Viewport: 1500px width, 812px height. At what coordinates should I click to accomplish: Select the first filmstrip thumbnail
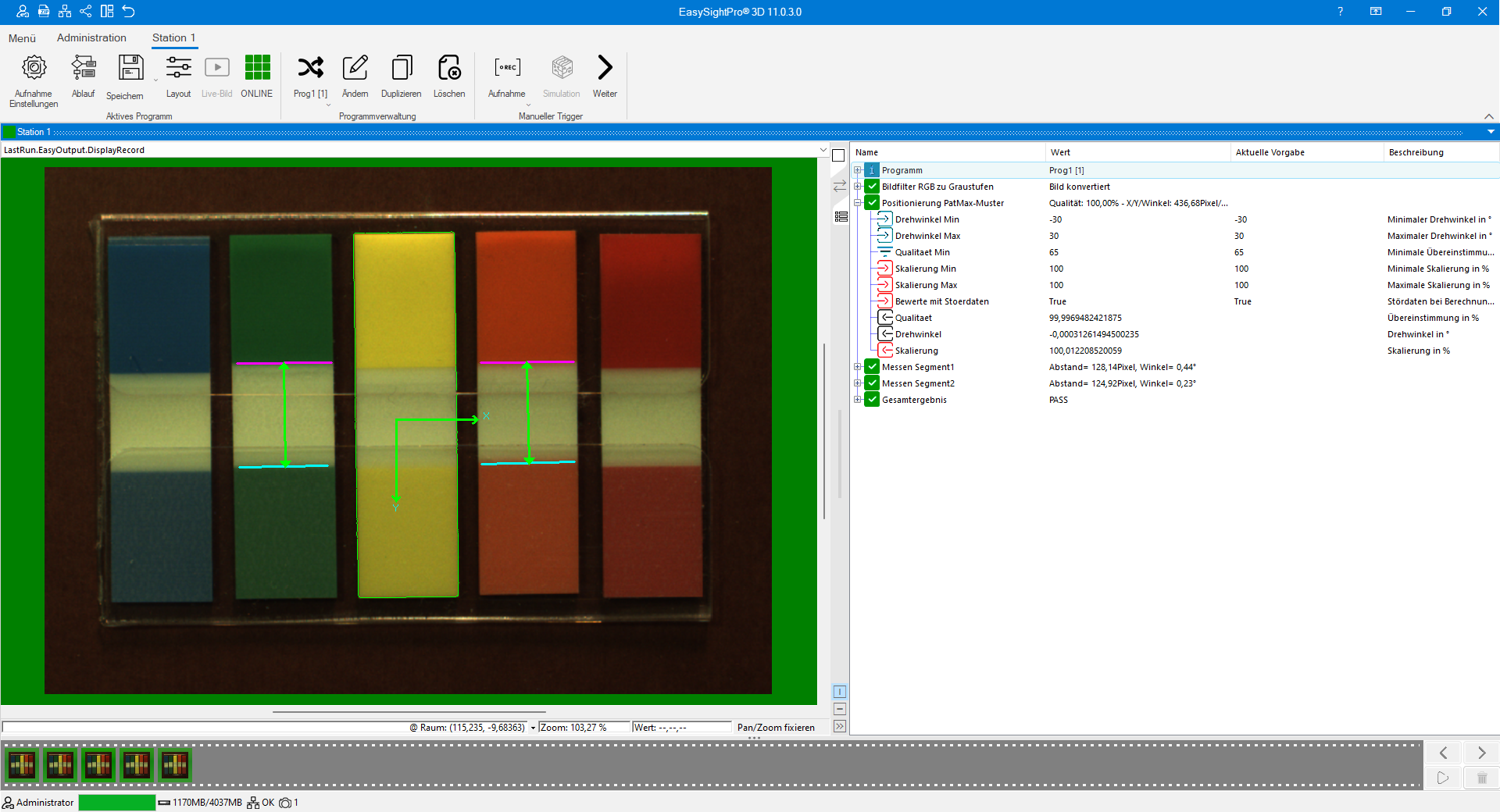point(22,765)
